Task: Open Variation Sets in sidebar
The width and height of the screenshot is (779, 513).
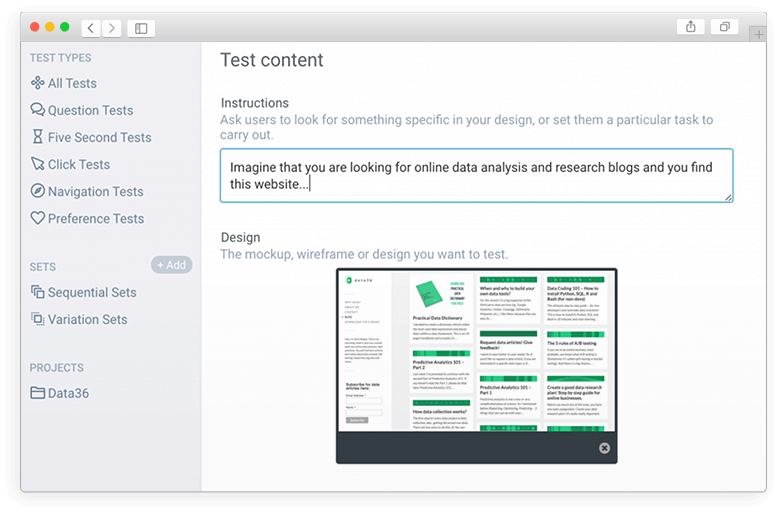Action: pos(79,319)
